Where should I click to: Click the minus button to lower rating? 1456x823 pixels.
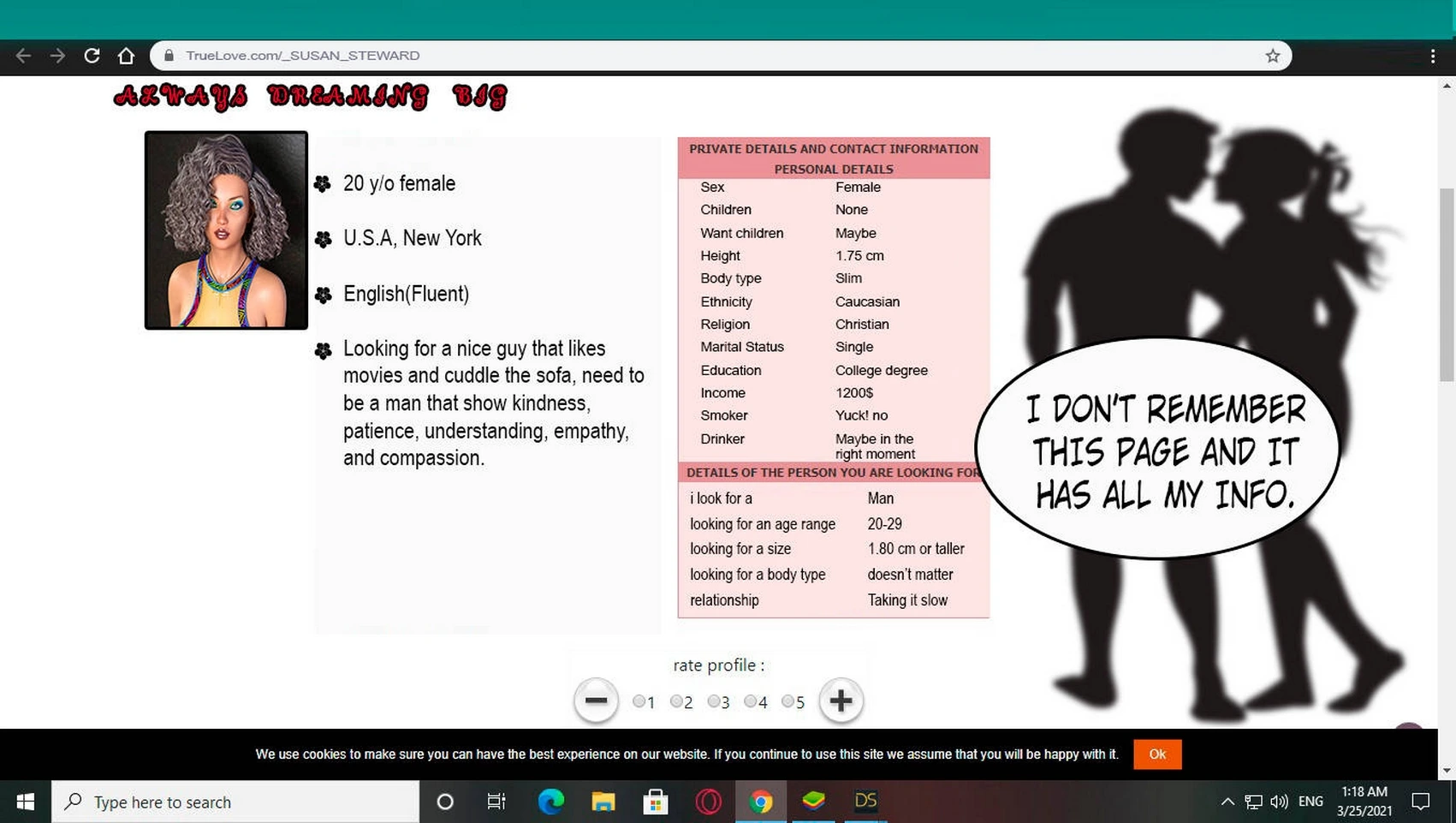coord(596,701)
